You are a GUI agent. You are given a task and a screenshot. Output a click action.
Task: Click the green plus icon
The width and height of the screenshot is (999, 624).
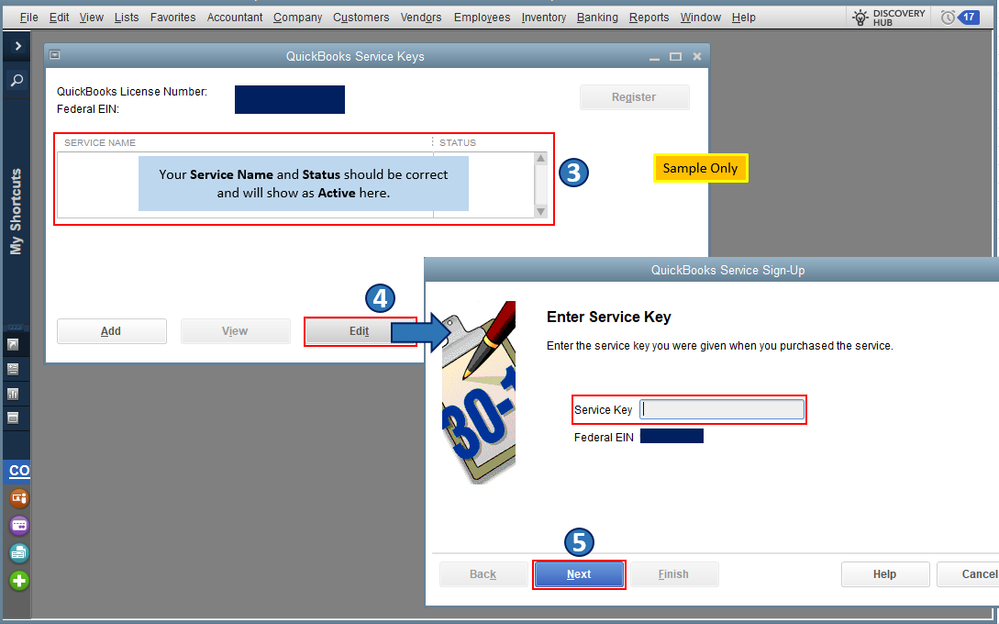click(19, 581)
